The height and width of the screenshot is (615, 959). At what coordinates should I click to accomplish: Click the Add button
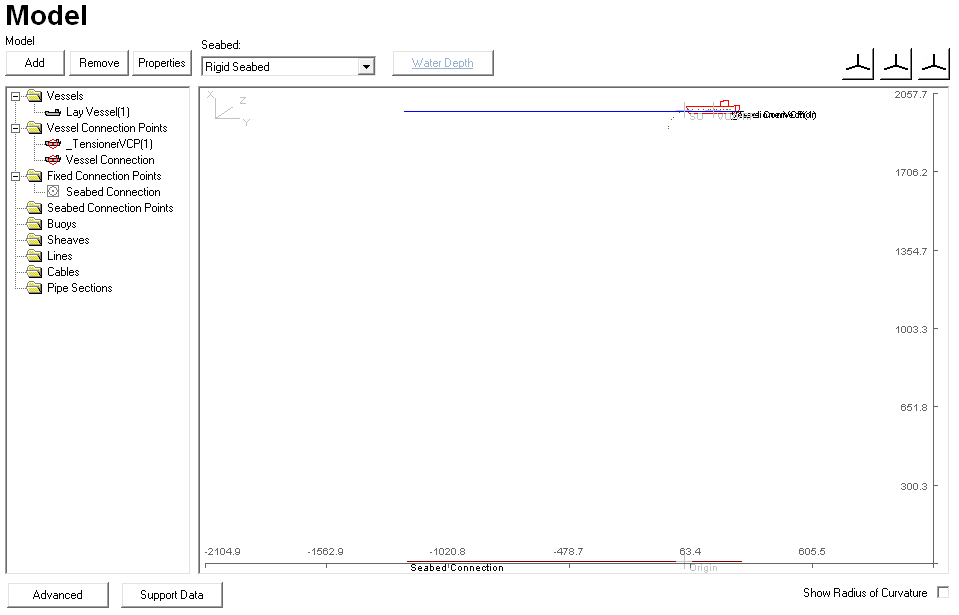(x=35, y=63)
